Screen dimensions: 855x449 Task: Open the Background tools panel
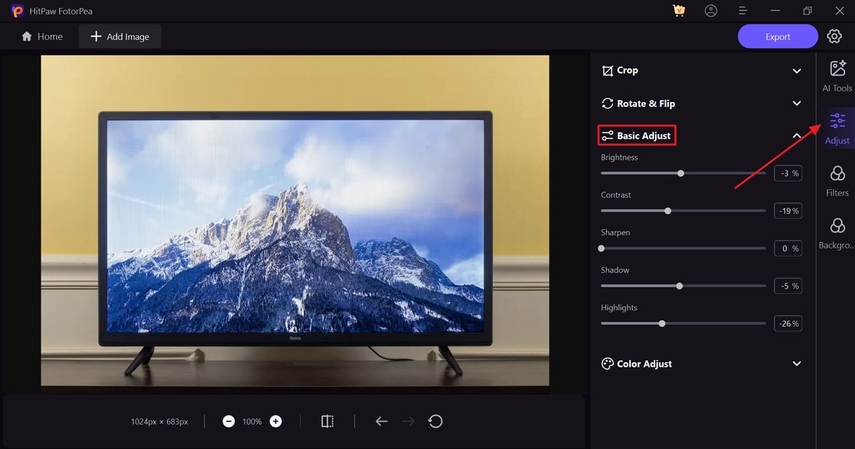click(x=837, y=233)
